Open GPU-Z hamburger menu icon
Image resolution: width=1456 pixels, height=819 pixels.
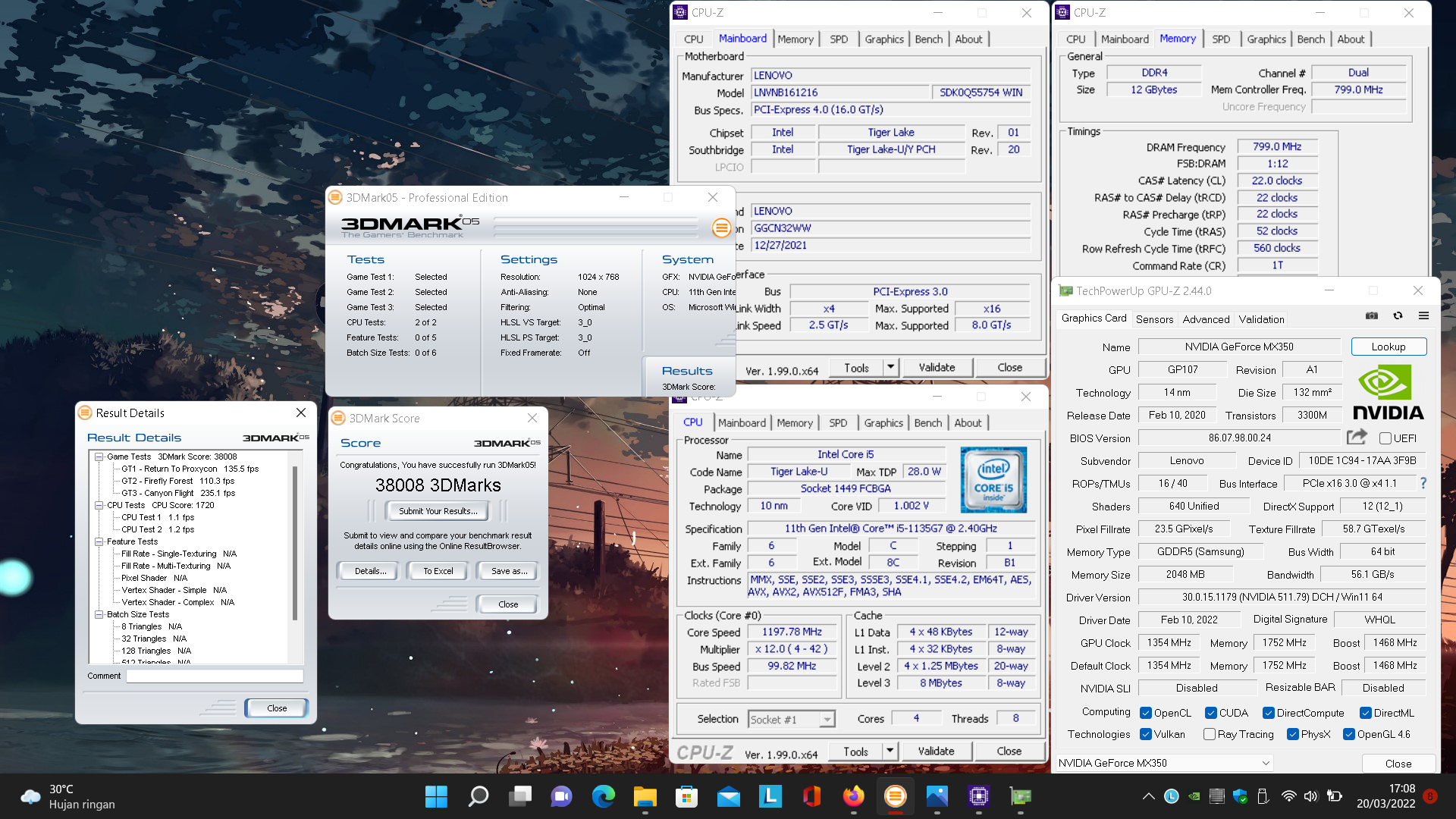coord(1423,315)
